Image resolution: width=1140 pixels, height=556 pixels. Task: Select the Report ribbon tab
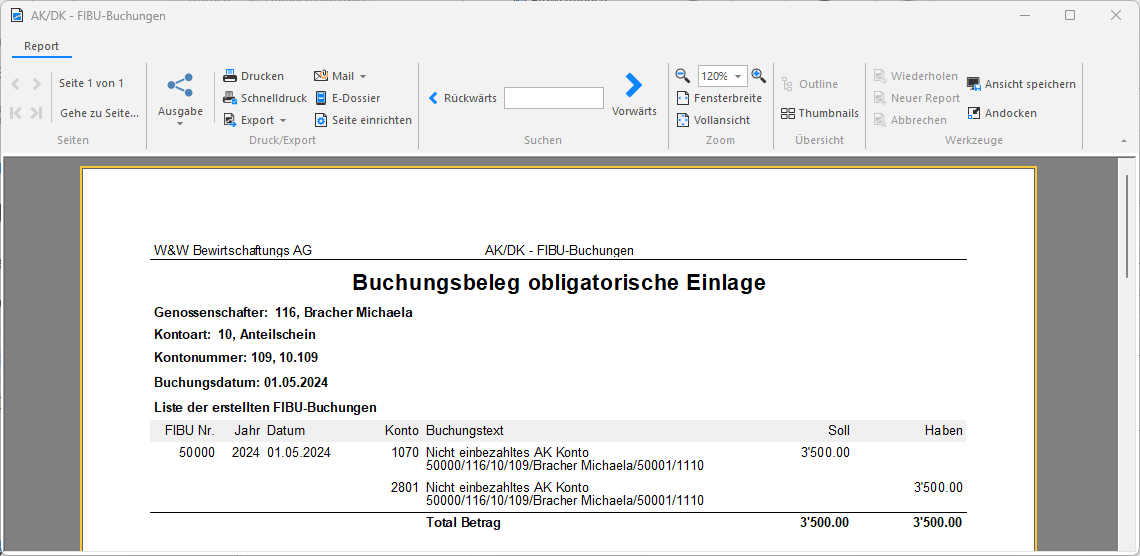click(x=41, y=47)
